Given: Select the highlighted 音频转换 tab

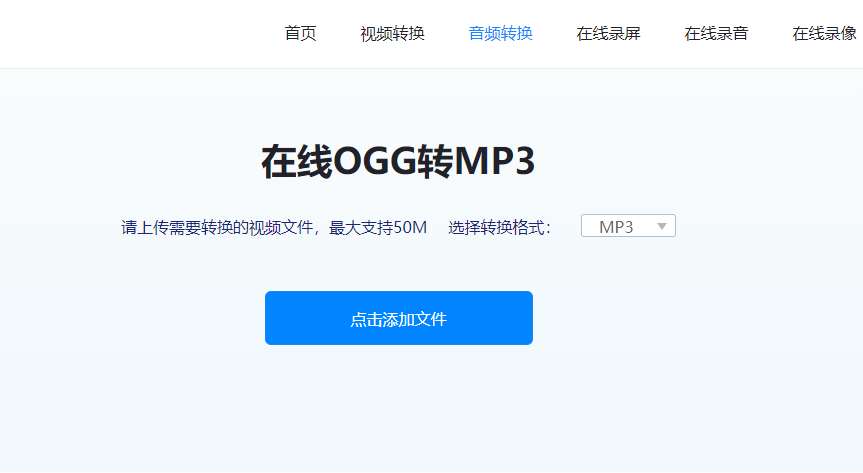Looking at the screenshot, I should [x=500, y=33].
